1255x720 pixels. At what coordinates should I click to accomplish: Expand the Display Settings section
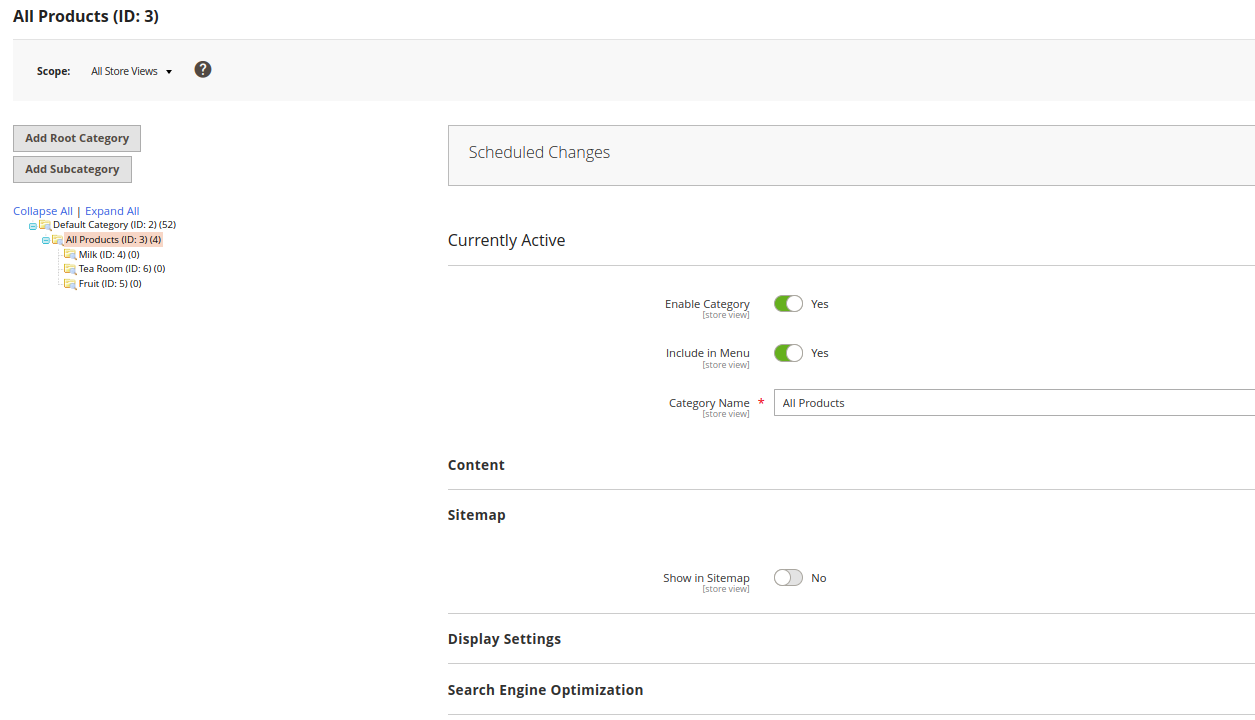(x=504, y=639)
